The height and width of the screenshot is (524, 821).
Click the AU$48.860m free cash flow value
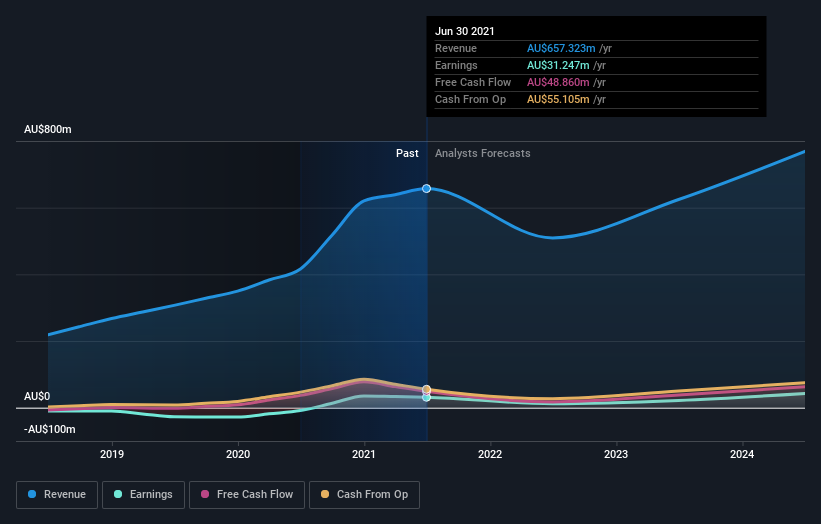pos(558,82)
